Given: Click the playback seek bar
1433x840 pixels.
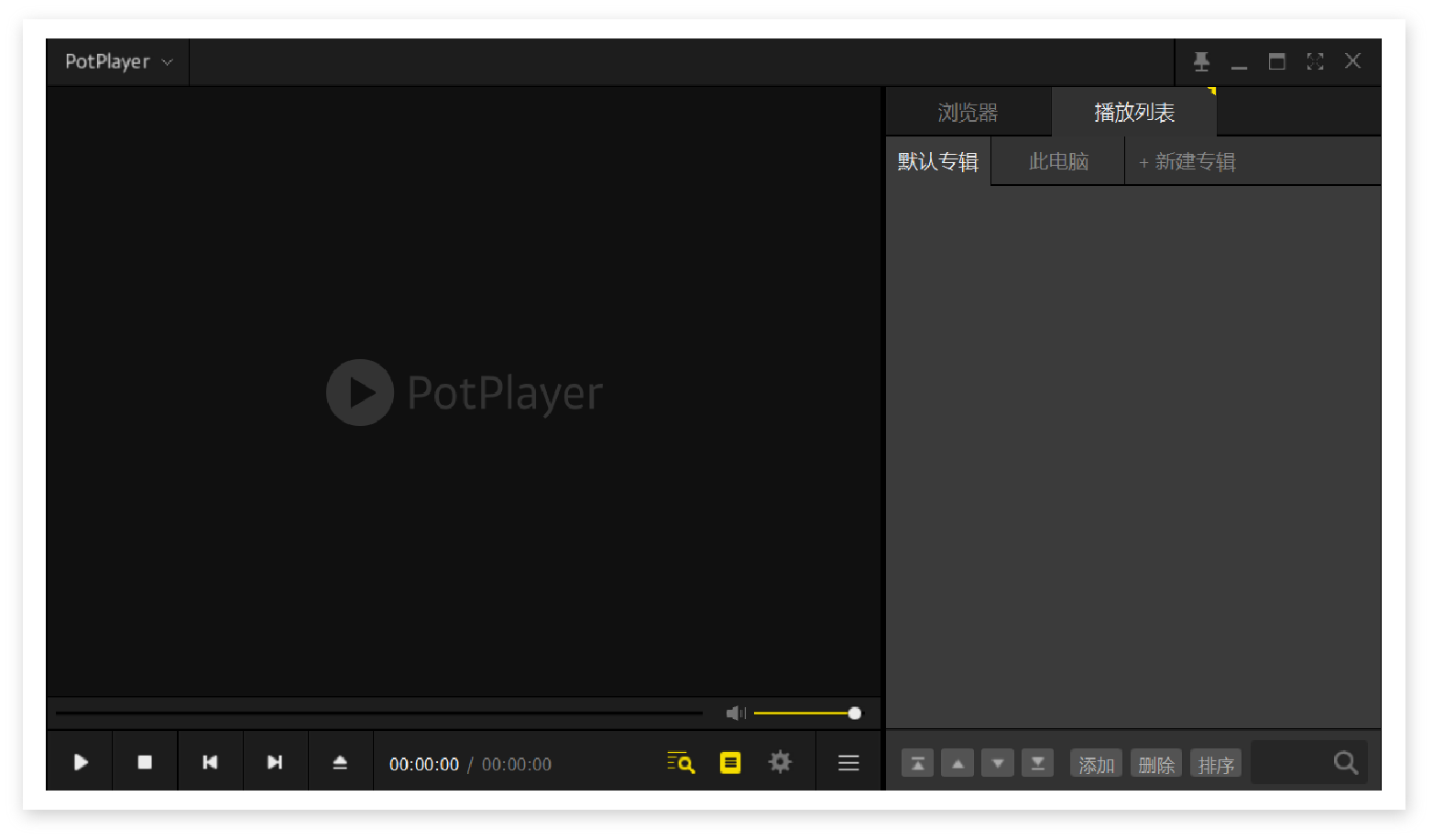Looking at the screenshot, I should coord(378,713).
